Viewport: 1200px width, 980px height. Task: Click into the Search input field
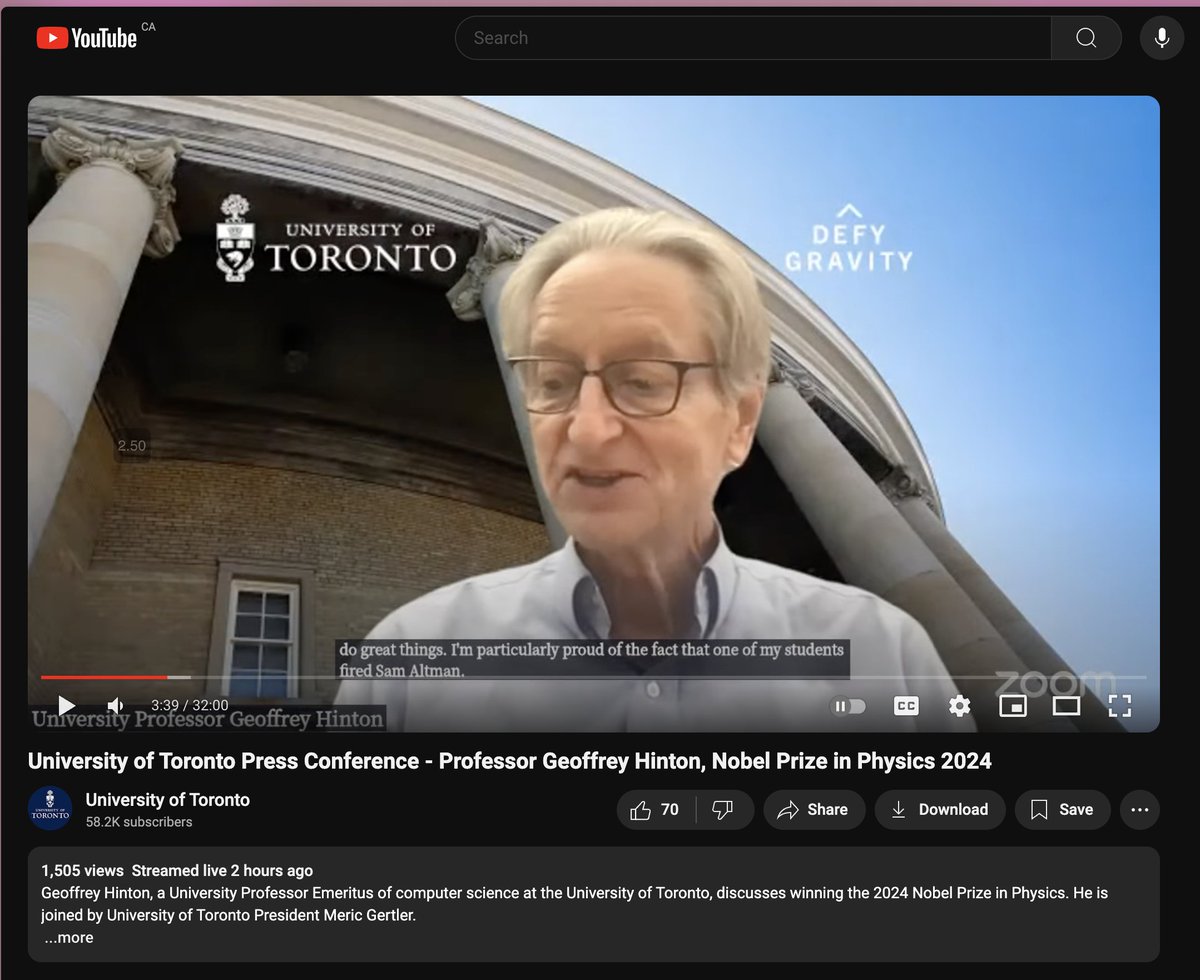pyautogui.click(x=753, y=38)
